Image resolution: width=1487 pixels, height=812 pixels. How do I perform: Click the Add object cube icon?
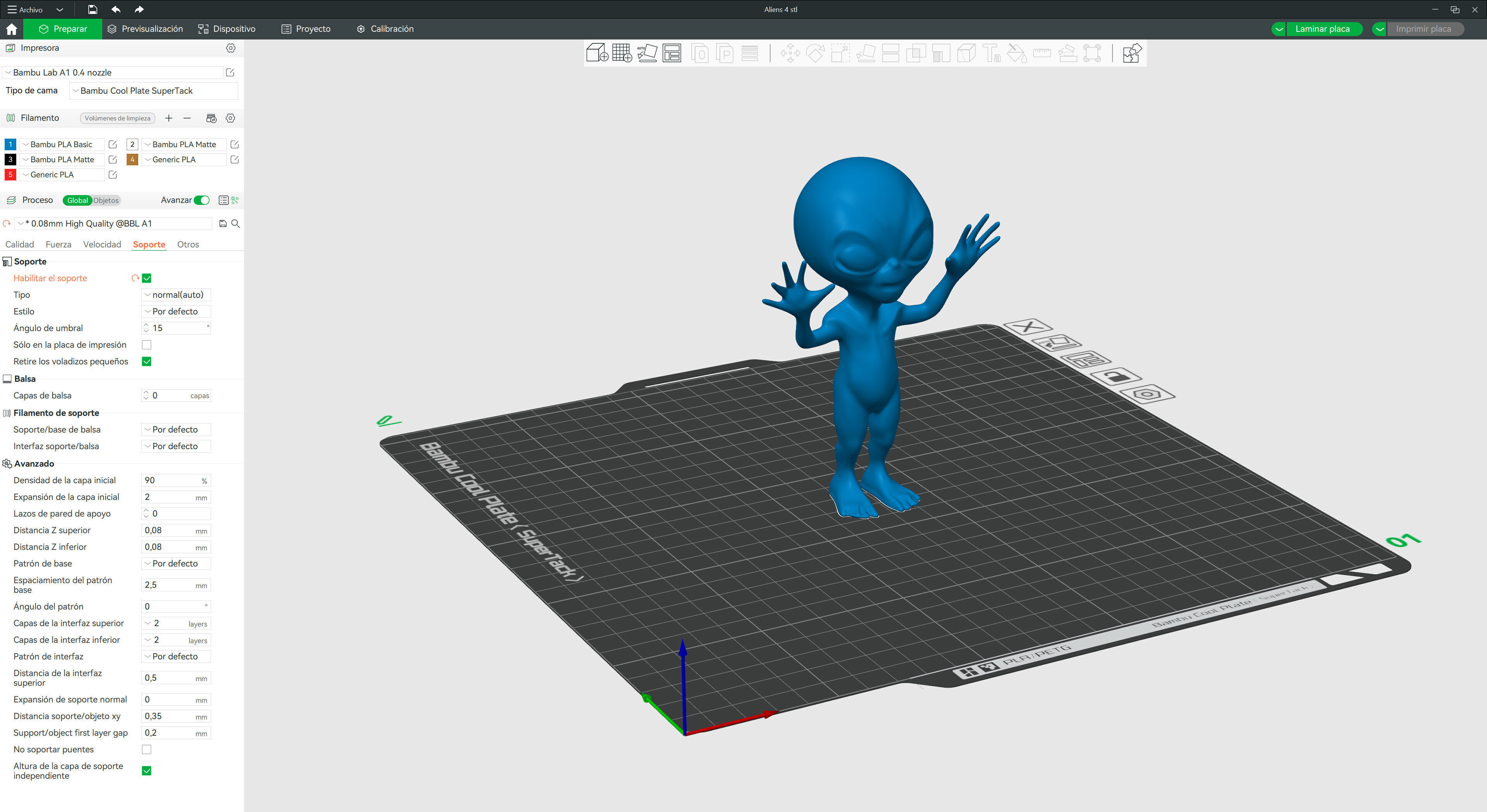(597, 53)
